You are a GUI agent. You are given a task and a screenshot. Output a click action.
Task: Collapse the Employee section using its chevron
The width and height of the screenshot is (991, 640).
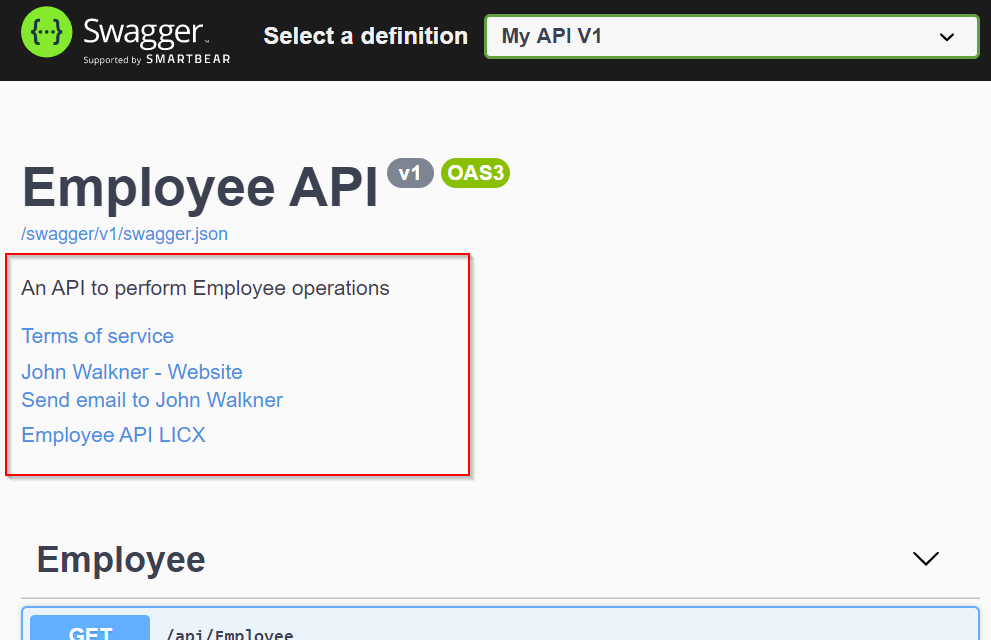926,558
